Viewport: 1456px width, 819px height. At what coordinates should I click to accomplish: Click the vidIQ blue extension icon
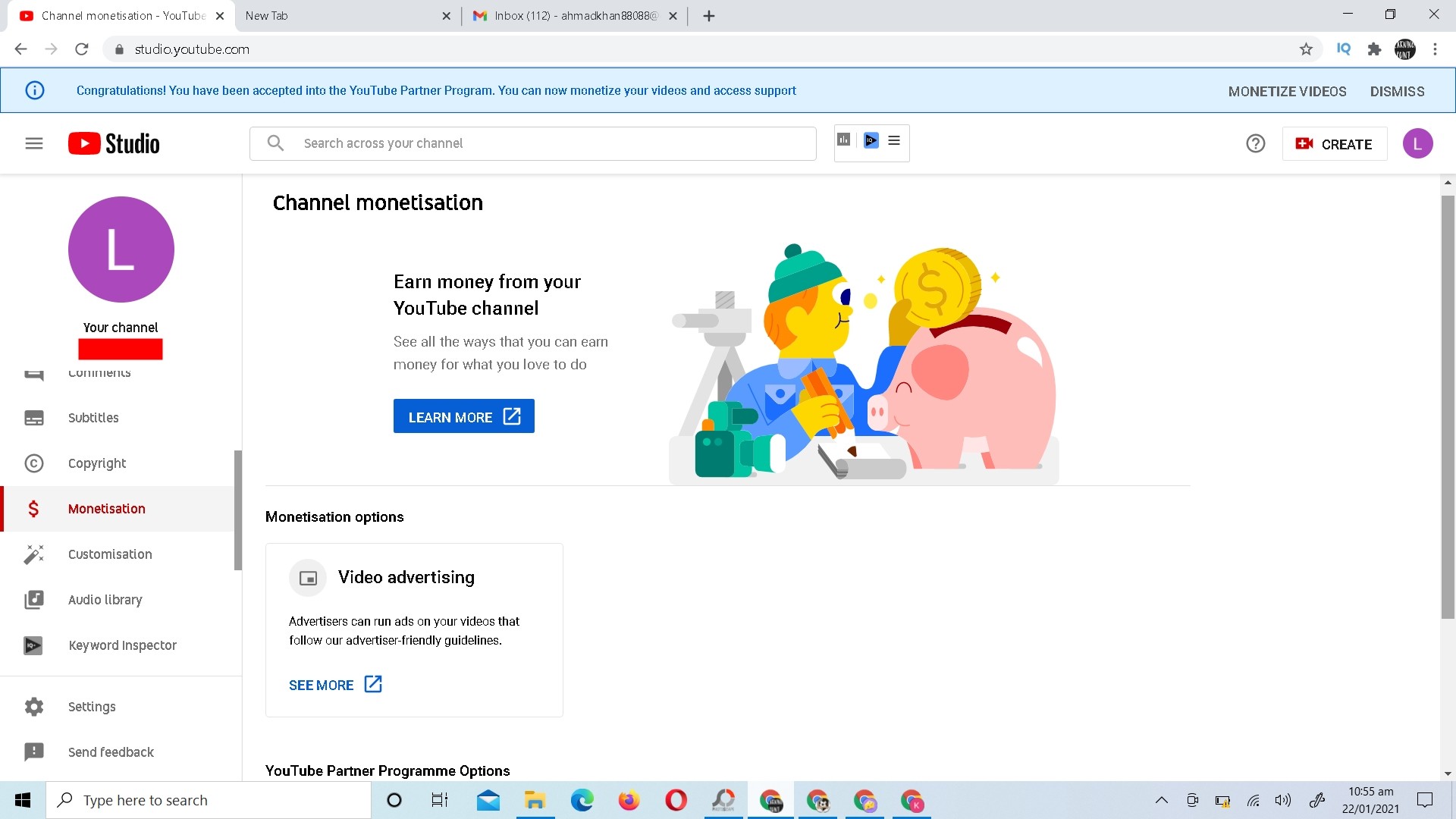(871, 140)
